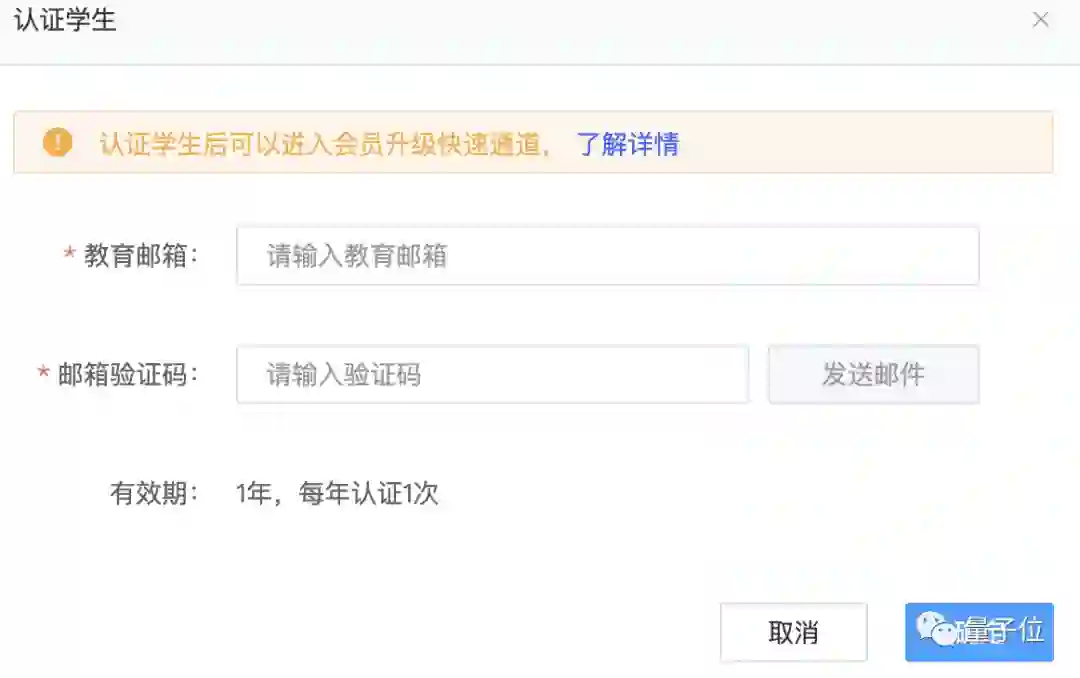Click the orange exclamation warning icon
The height and width of the screenshot is (678, 1080).
click(x=58, y=143)
